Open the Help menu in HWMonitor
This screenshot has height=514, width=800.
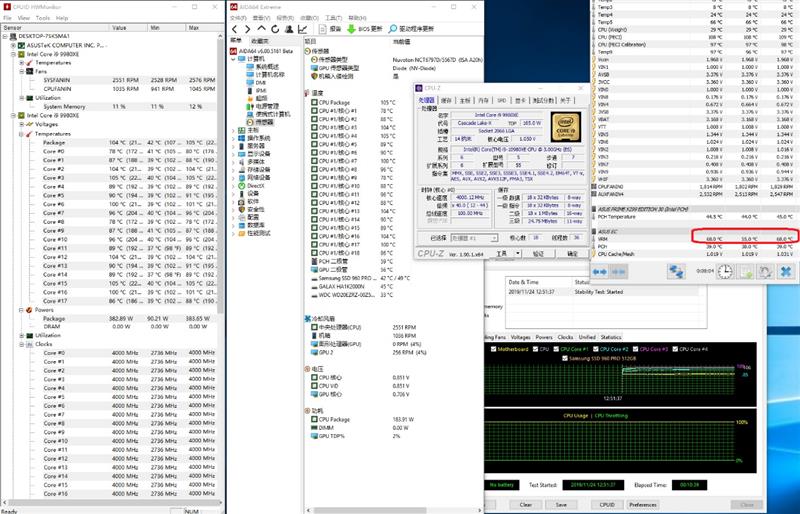click(62, 18)
